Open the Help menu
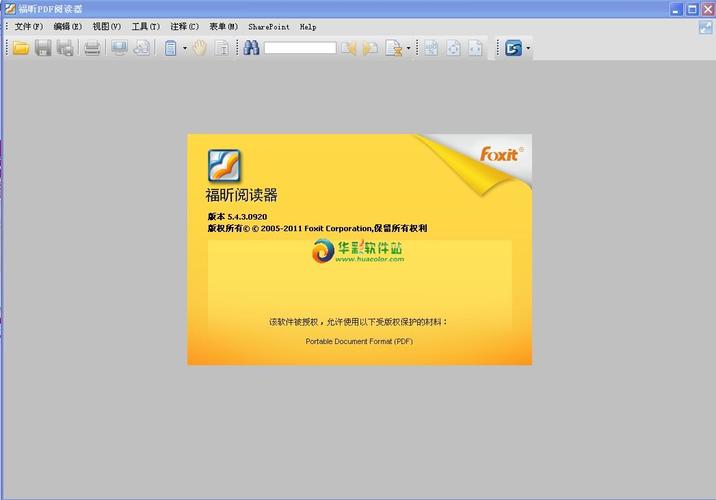The height and width of the screenshot is (500, 716). pyautogui.click(x=308, y=26)
